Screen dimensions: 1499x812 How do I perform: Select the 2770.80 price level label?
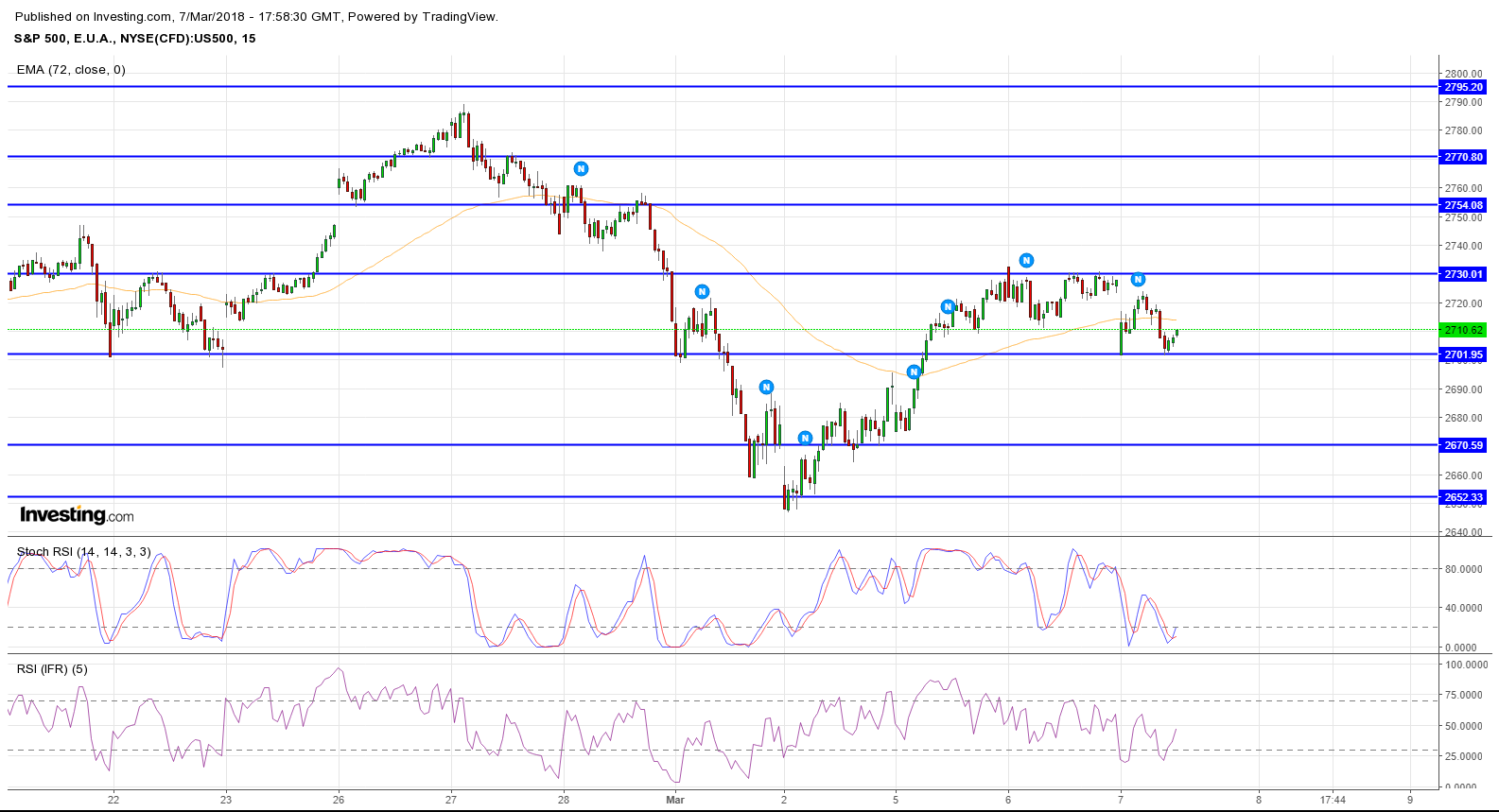pyautogui.click(x=1463, y=157)
